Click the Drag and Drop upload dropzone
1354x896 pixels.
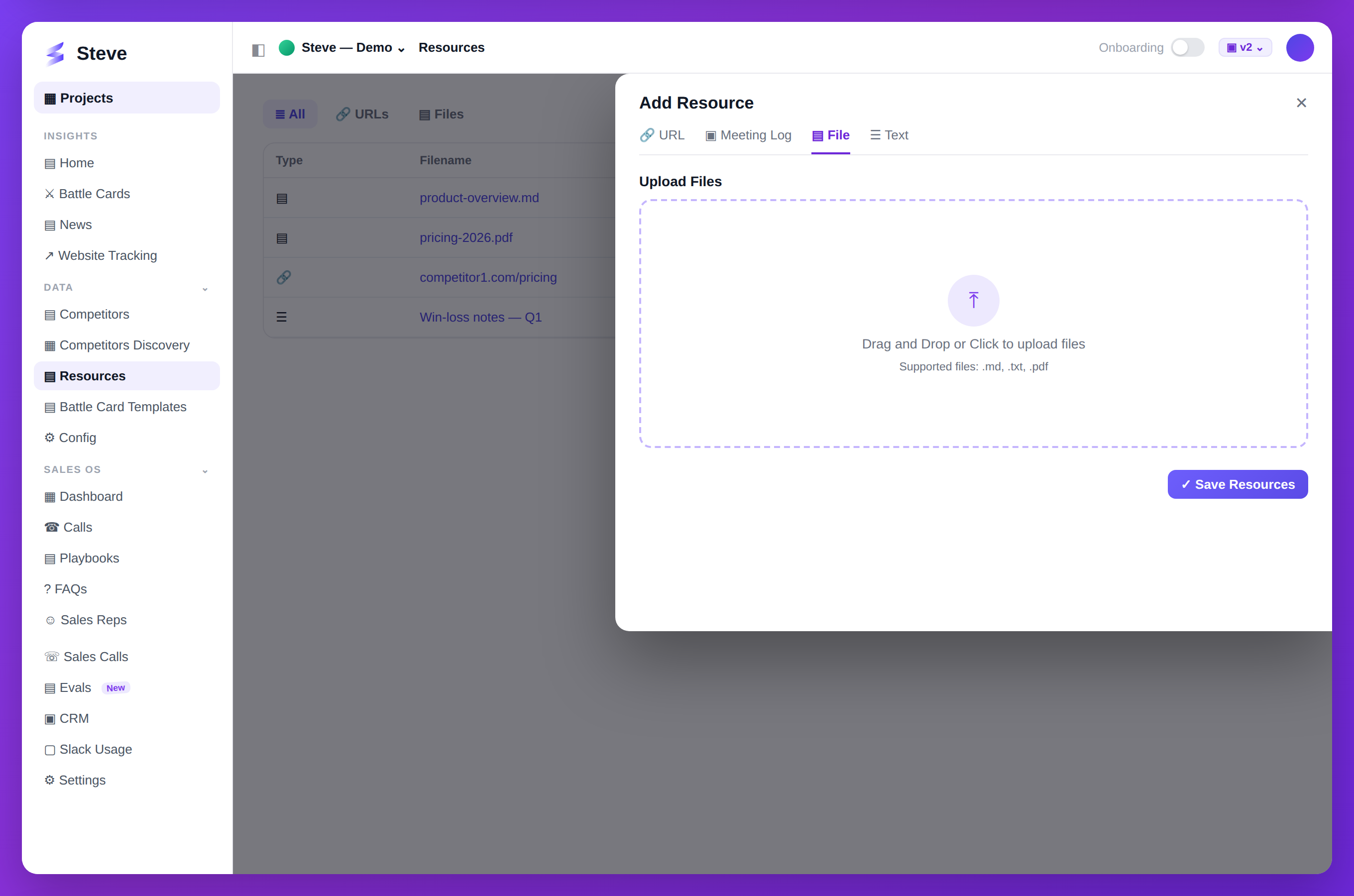(973, 324)
